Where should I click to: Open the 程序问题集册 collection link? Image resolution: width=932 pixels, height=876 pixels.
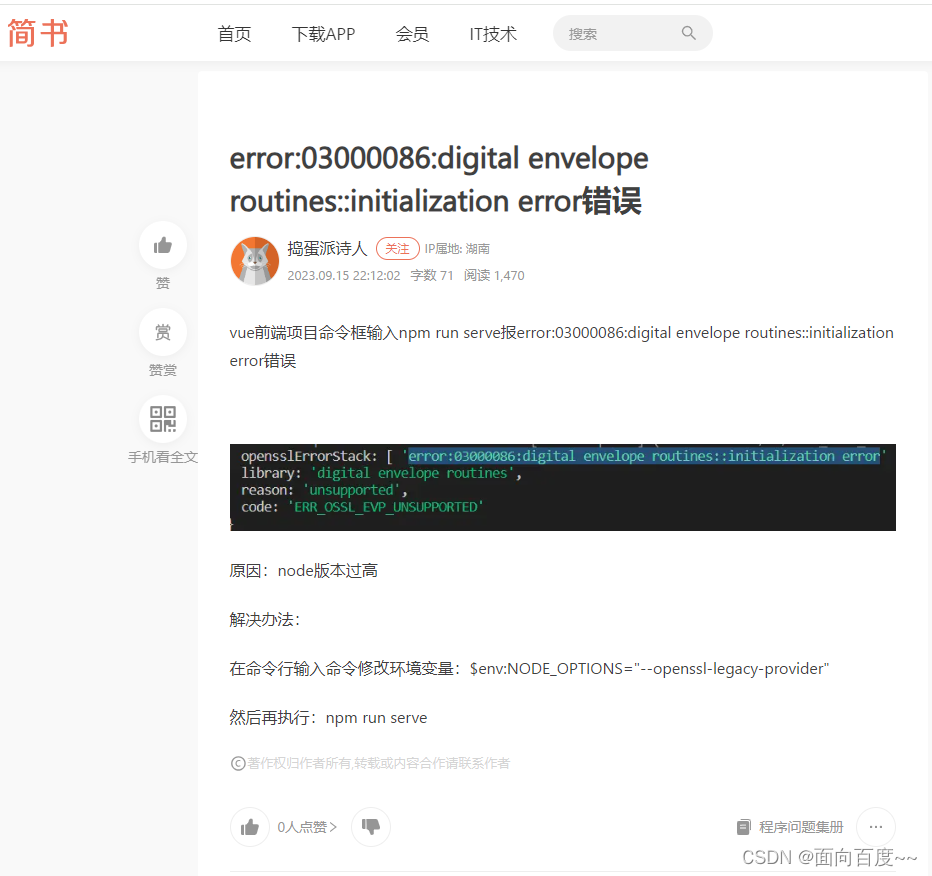(x=801, y=827)
